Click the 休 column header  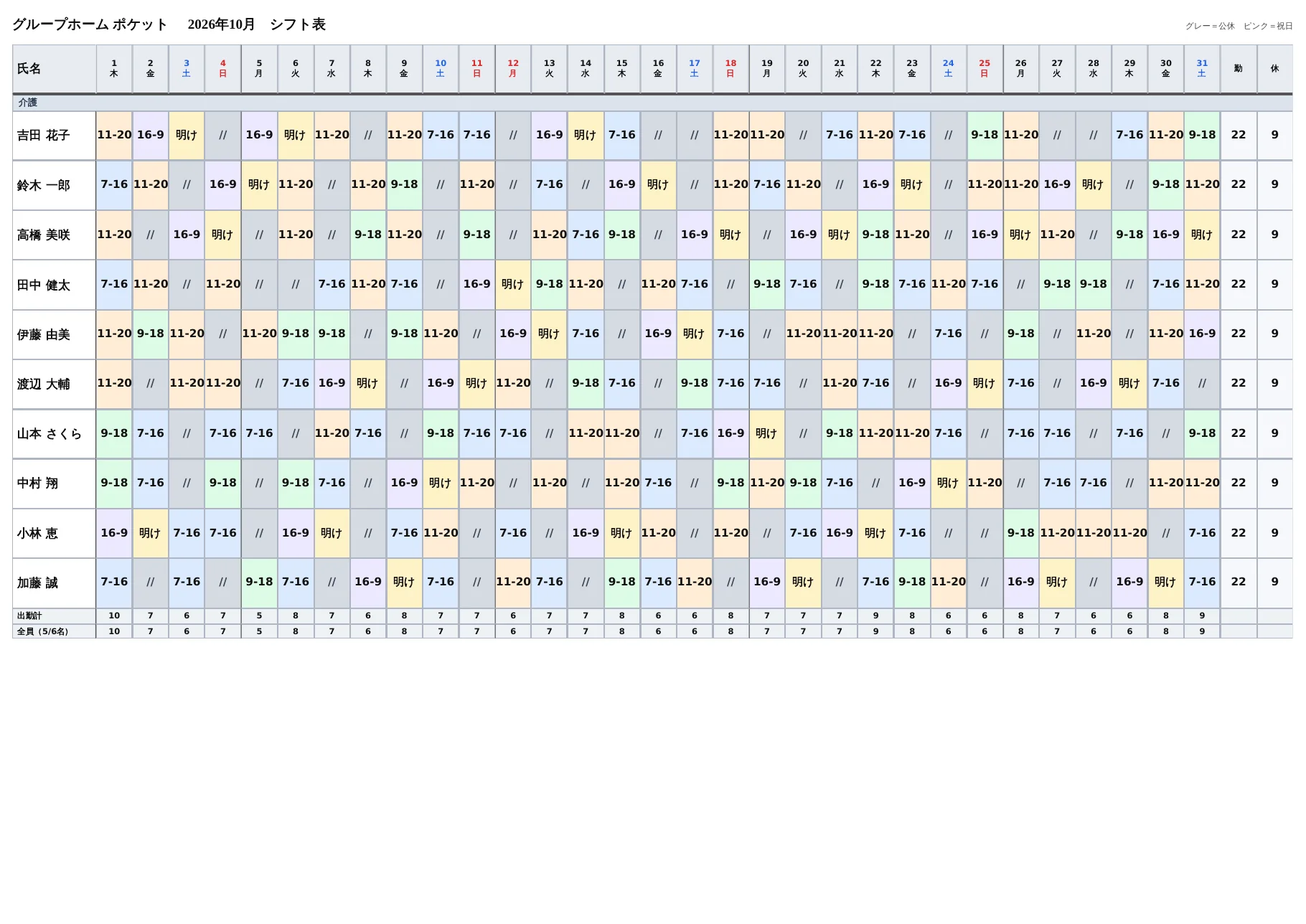click(1274, 69)
